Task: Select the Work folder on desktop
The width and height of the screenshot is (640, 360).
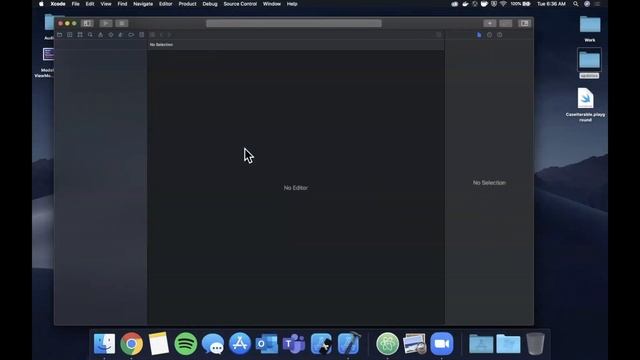Action: tap(590, 29)
